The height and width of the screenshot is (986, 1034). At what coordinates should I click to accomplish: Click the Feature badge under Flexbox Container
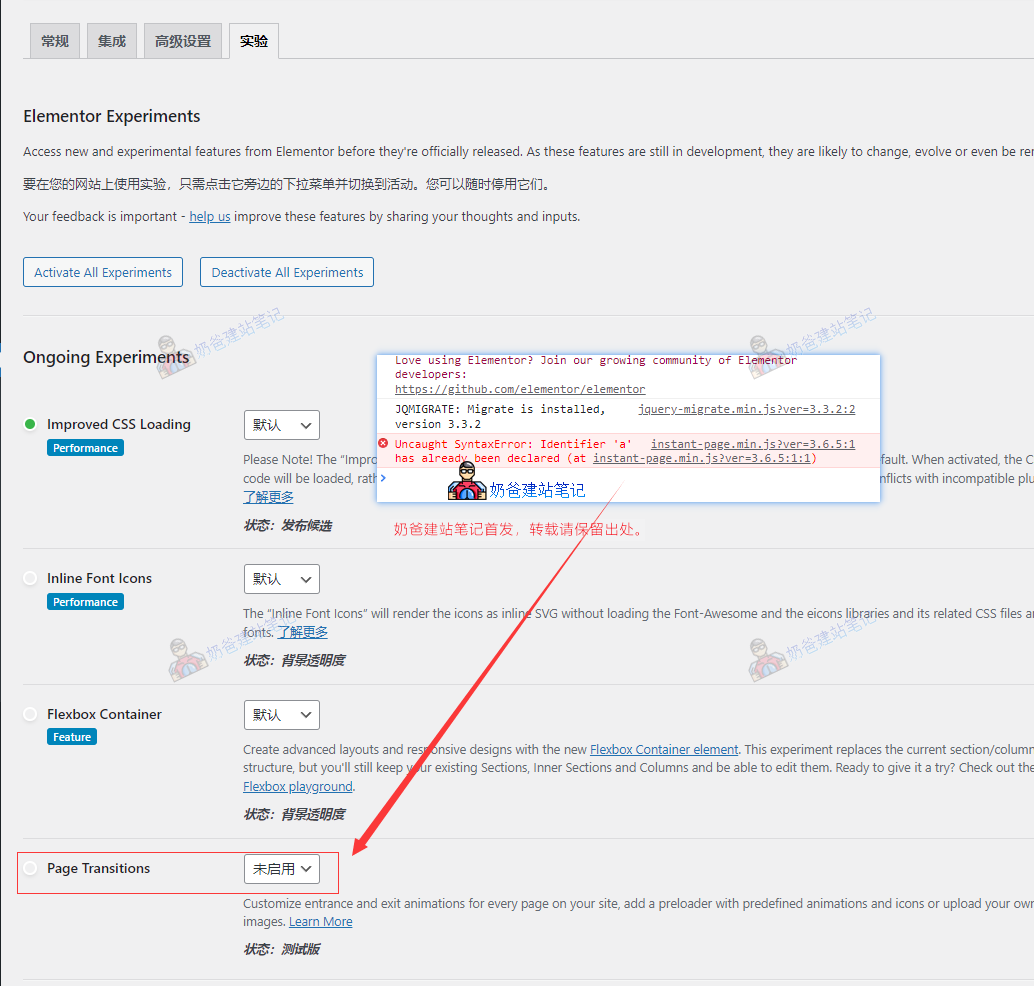coord(72,737)
